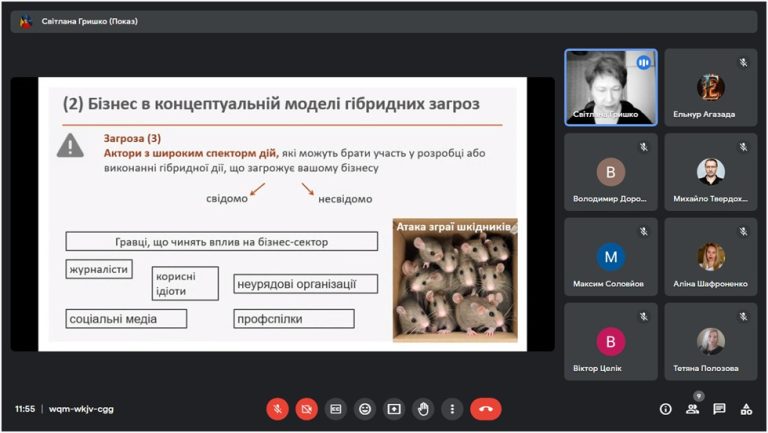Screen dimensions: 768x433
Task: Click brown B avatar of Володимир Доро...
Action: pyautogui.click(x=611, y=172)
